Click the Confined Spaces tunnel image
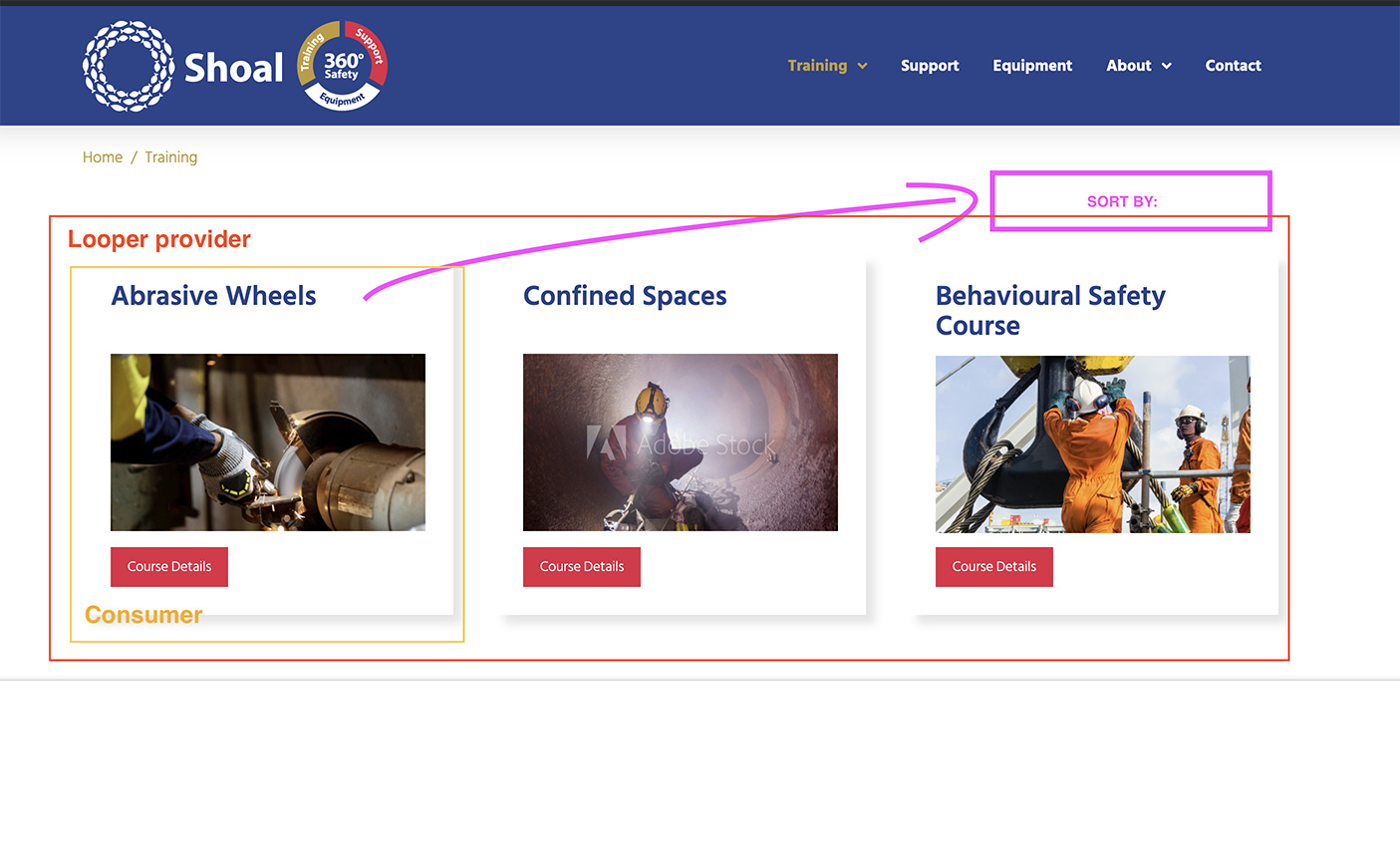The height and width of the screenshot is (862, 1400). tap(681, 442)
